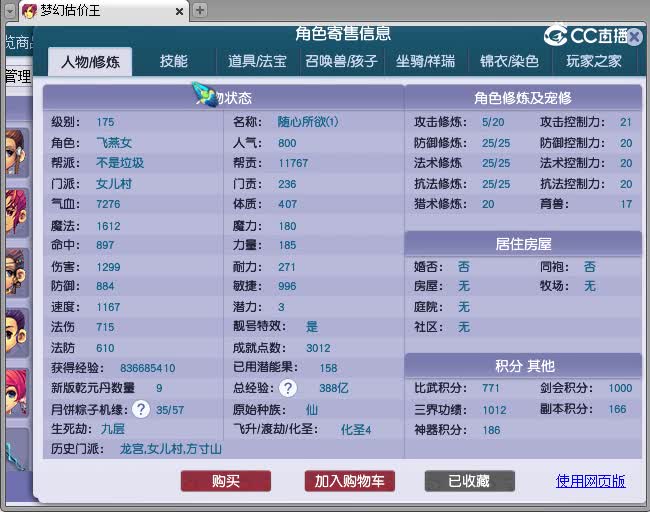Click the 生死劫 value 九层
Screen dimensions: 650x512
[113, 429]
